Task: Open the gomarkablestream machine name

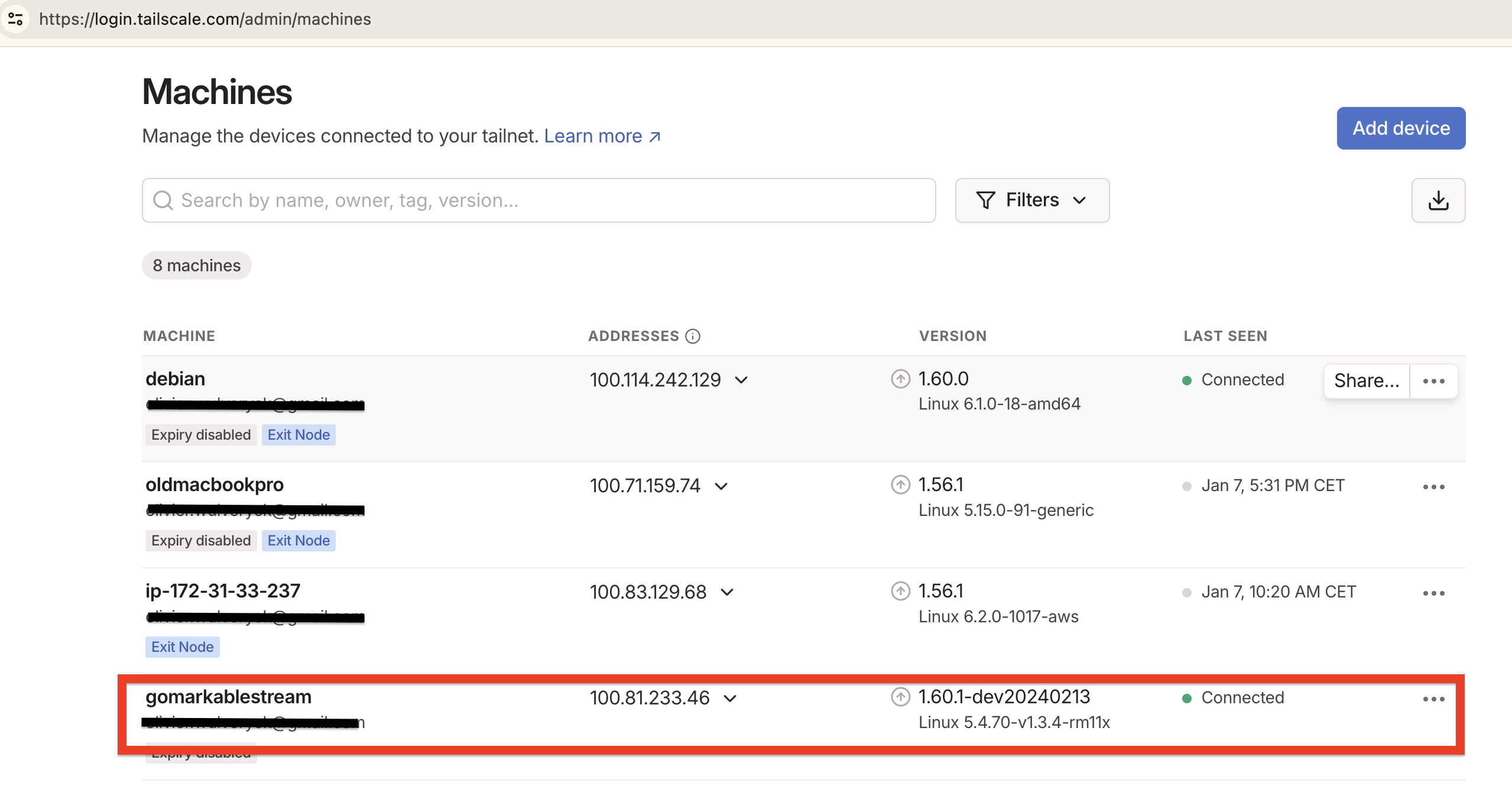Action: pos(228,697)
